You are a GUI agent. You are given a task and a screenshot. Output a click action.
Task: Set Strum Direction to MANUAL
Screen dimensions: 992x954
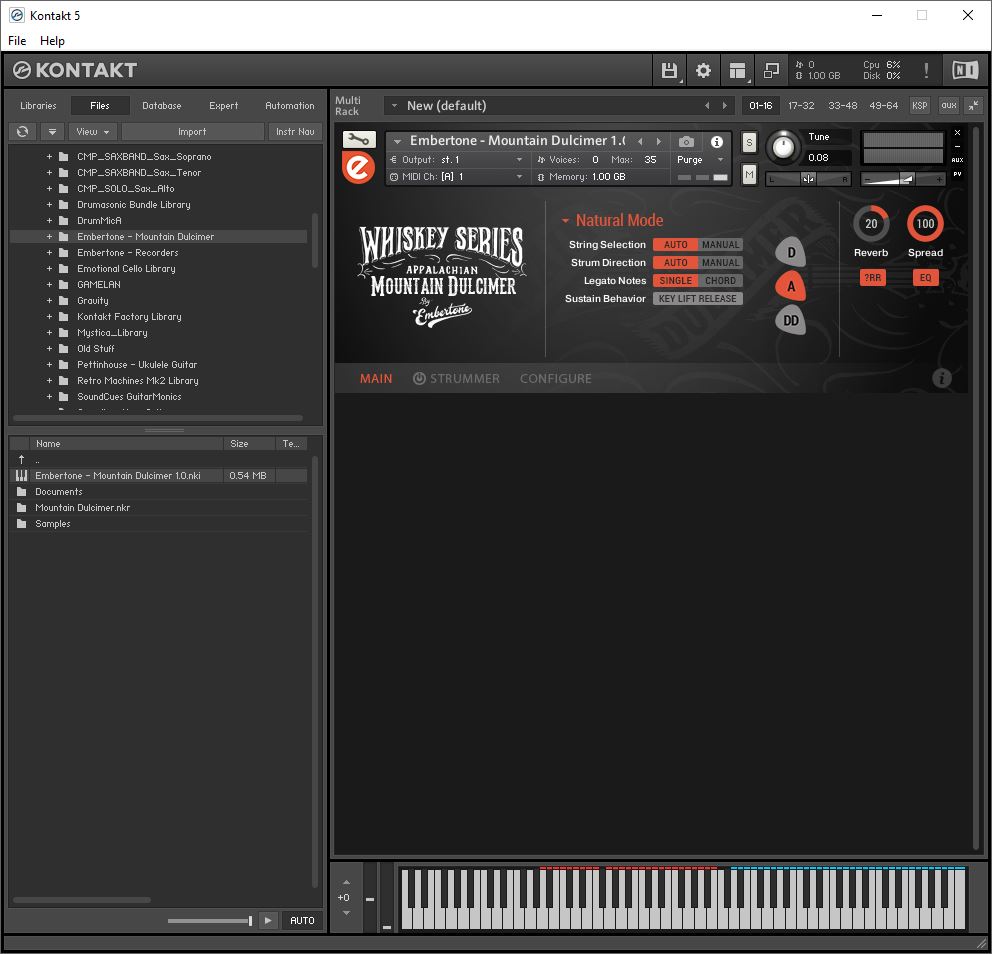720,263
